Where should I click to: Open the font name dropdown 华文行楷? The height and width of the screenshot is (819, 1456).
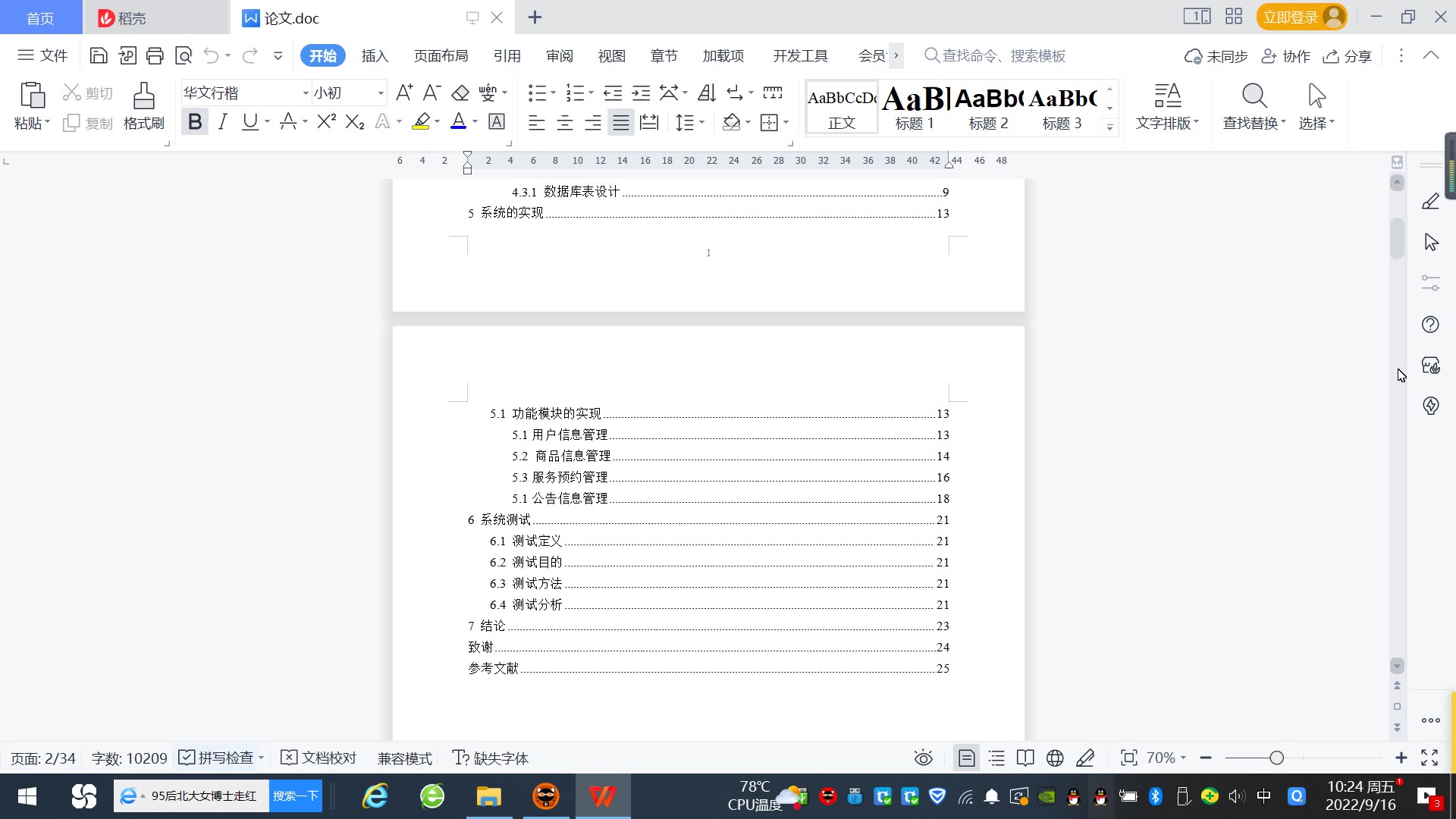(x=306, y=93)
